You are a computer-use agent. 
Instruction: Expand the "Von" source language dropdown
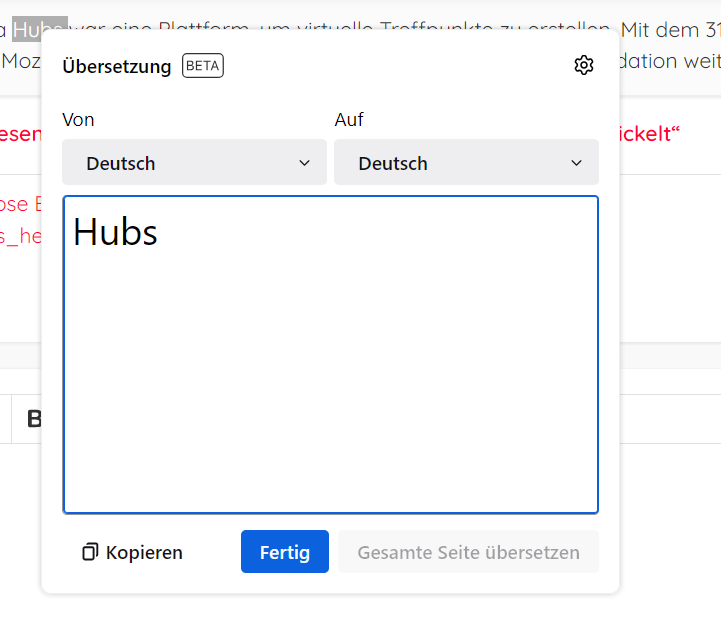194,163
